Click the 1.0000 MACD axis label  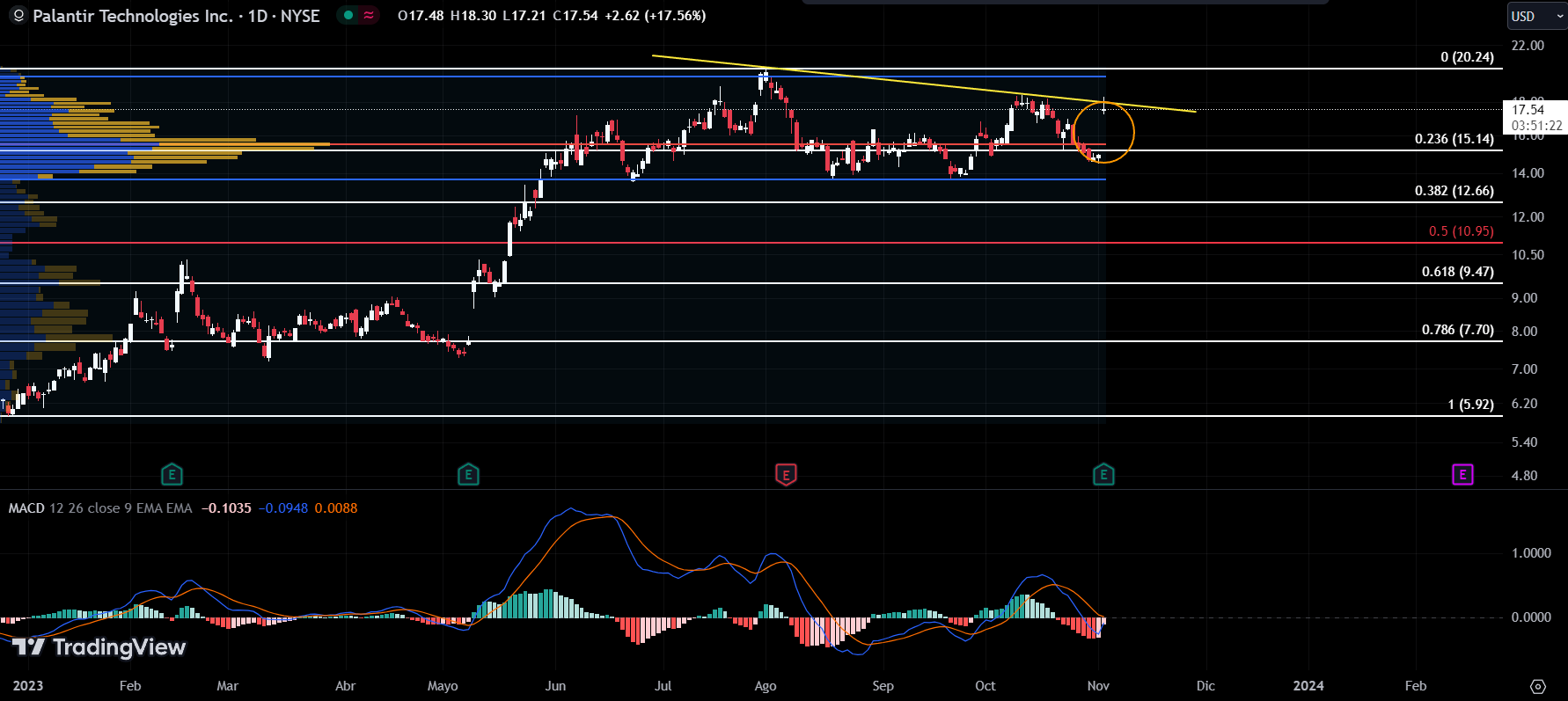(1531, 553)
